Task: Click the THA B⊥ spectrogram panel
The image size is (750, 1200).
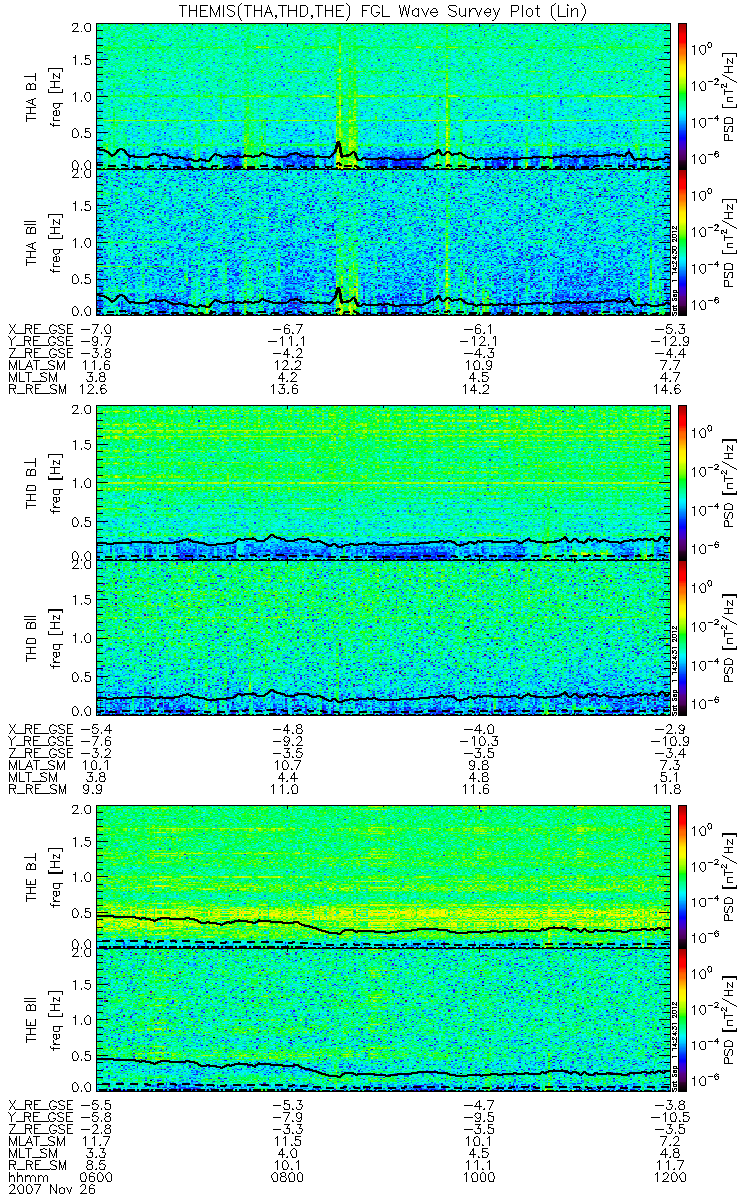Action: click(384, 95)
